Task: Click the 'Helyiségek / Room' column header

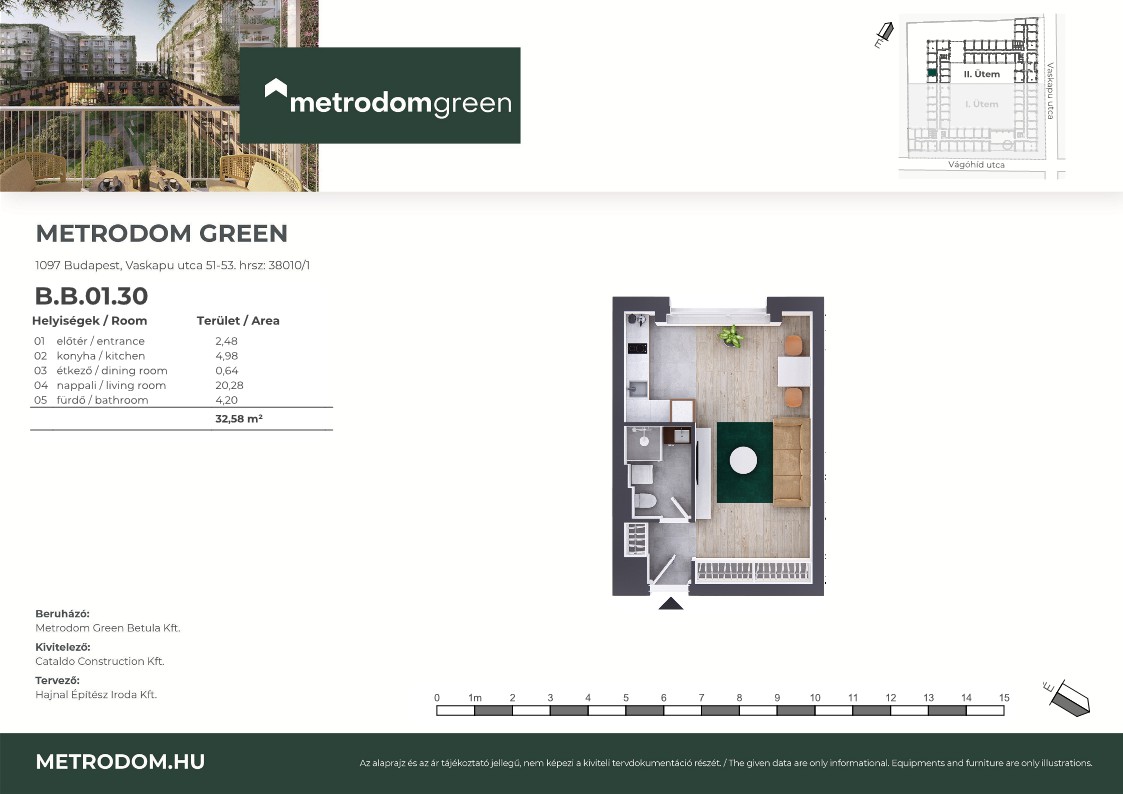Action: coord(90,321)
